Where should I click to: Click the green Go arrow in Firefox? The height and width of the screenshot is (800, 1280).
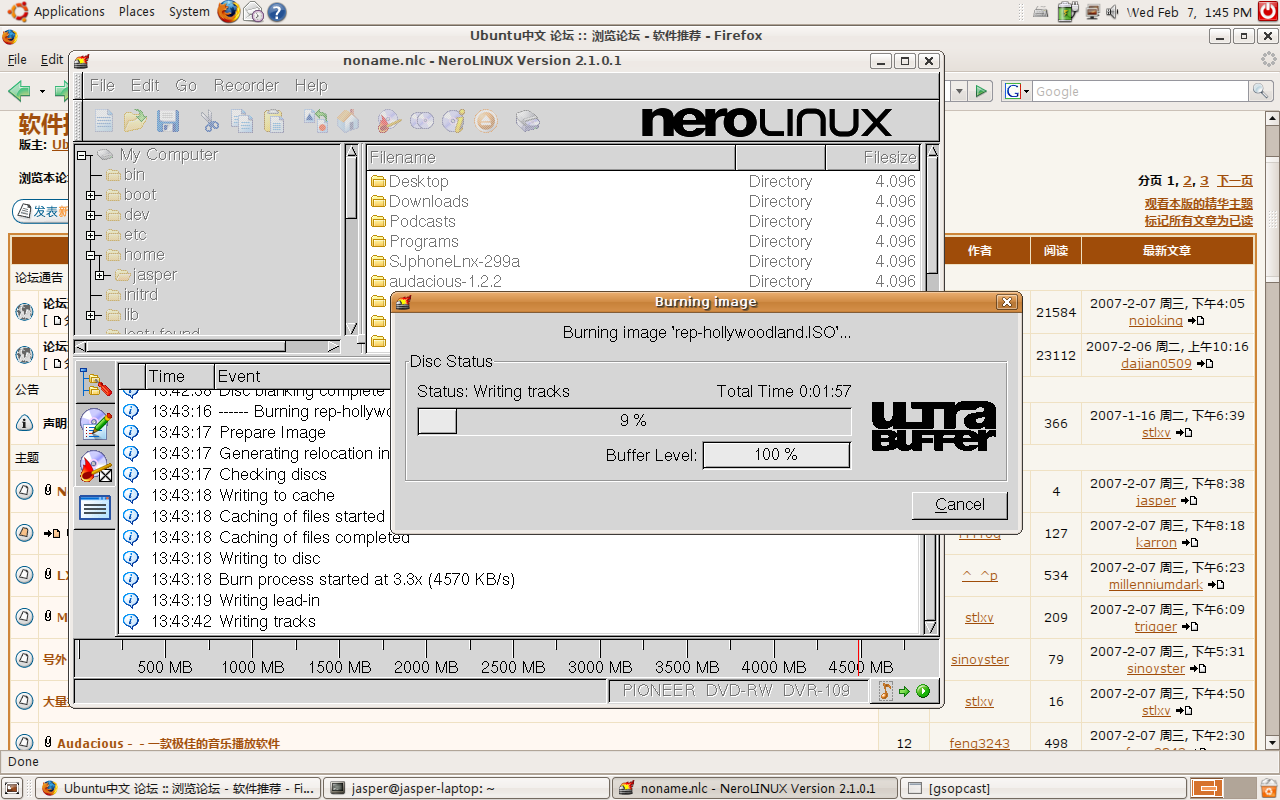[982, 91]
